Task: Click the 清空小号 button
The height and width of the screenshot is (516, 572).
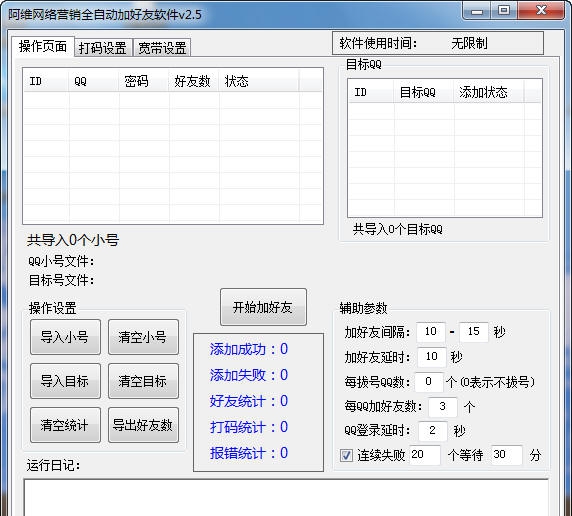Action: (x=143, y=337)
